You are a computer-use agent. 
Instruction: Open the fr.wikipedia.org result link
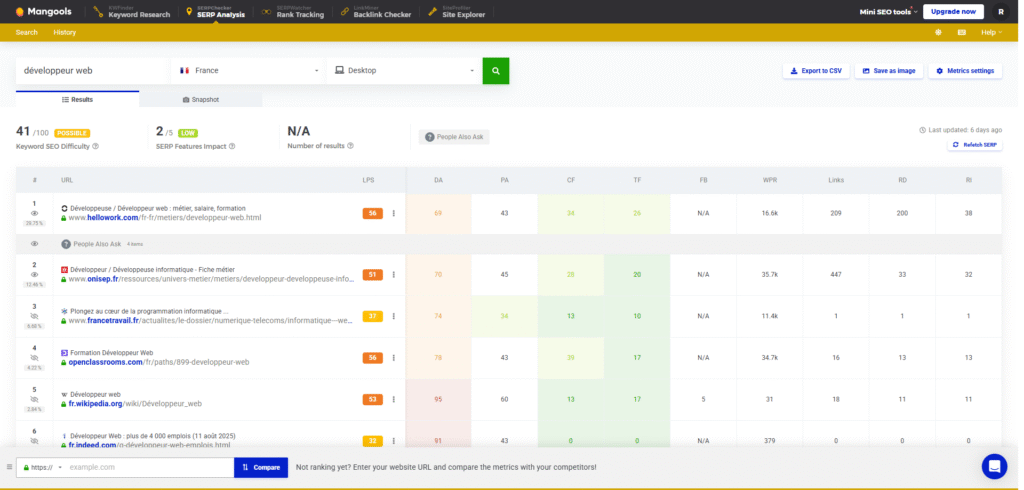point(135,404)
